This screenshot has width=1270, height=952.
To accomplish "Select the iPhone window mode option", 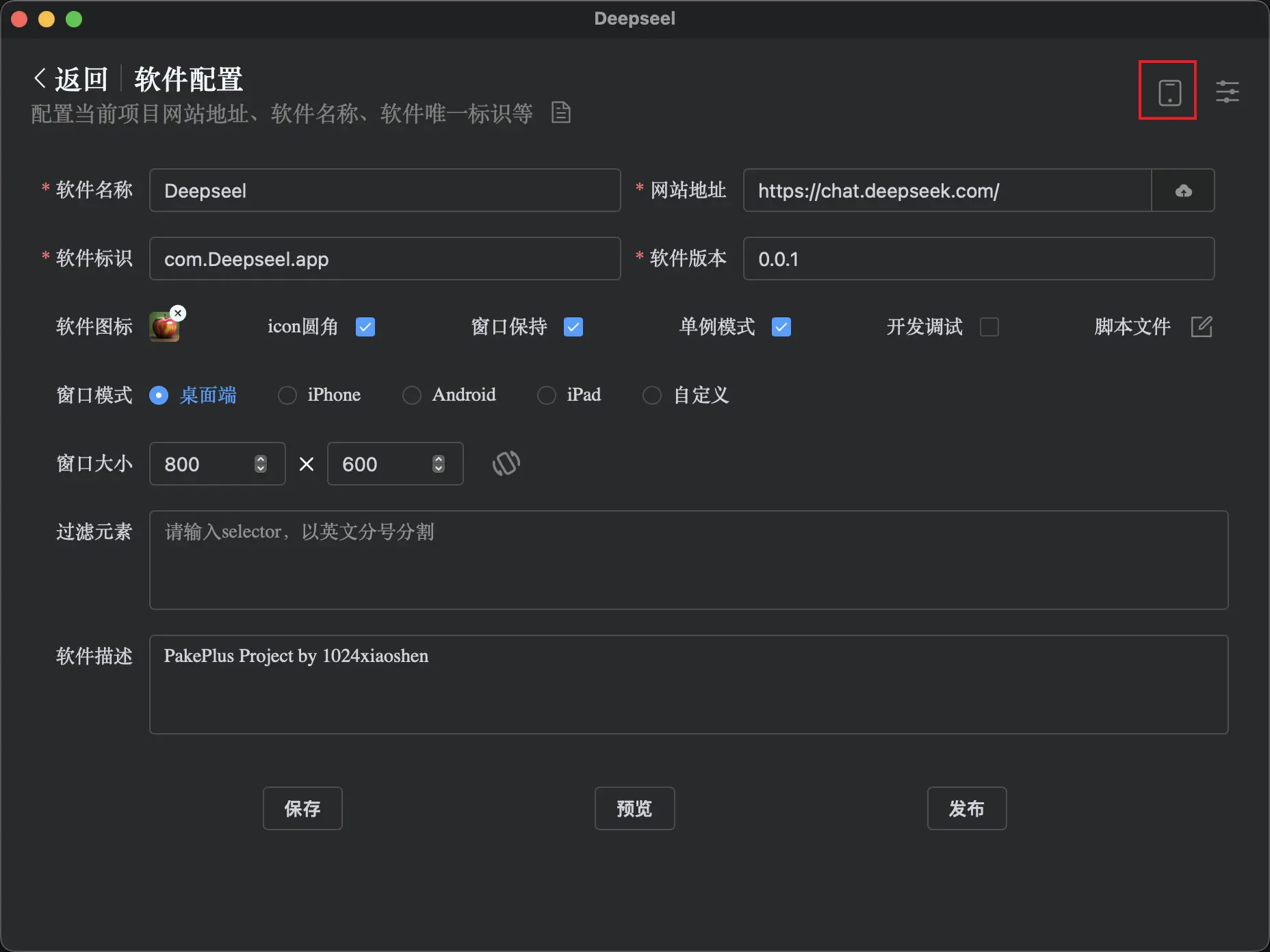I will click(287, 395).
